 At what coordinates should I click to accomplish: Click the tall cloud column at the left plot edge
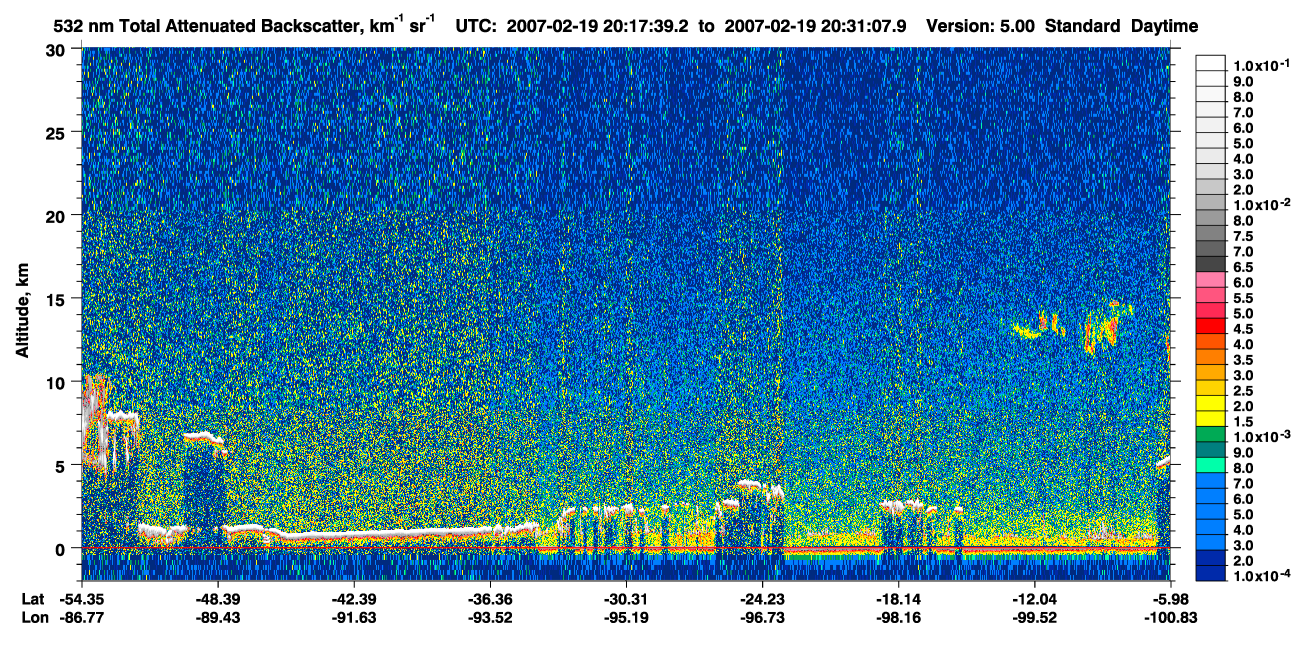click(97, 421)
